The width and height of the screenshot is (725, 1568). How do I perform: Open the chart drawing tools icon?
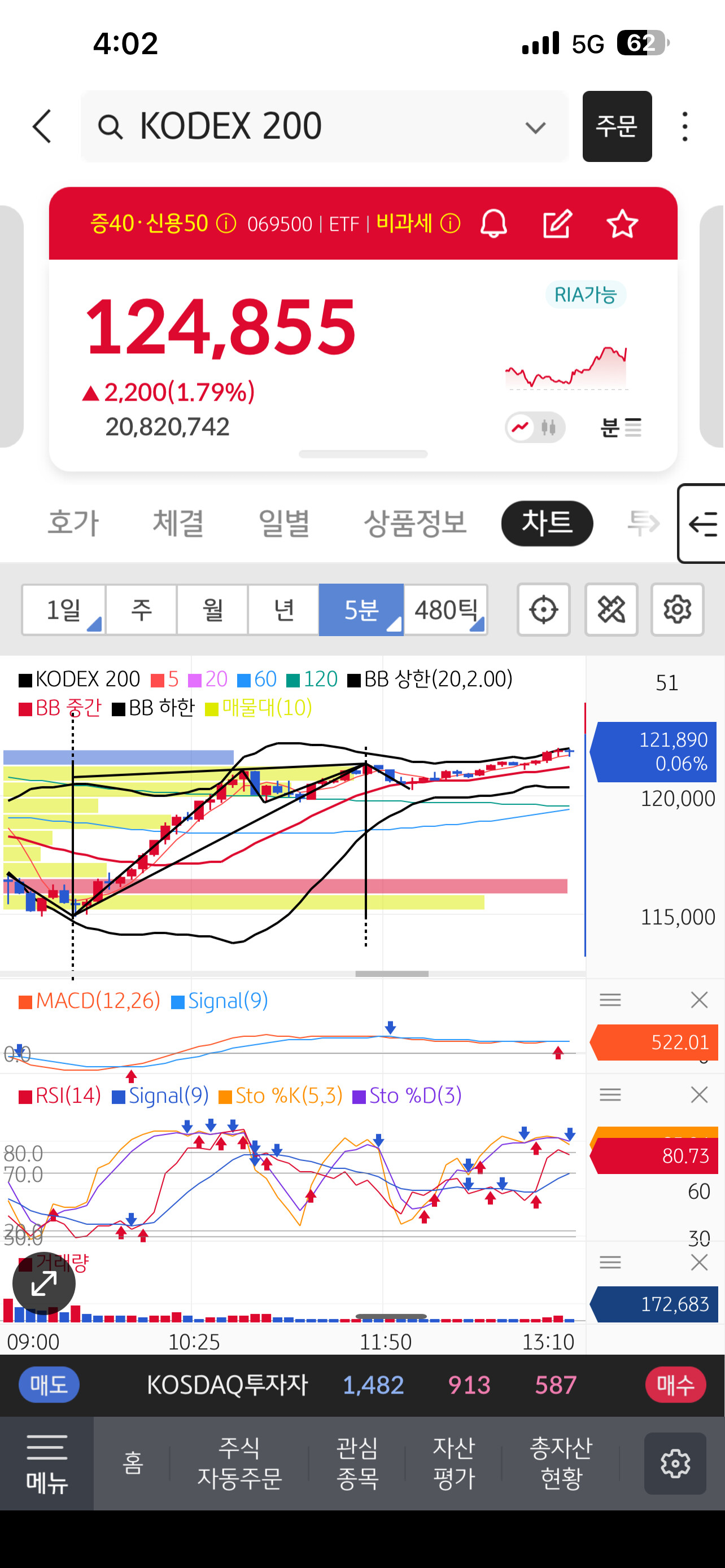(611, 609)
